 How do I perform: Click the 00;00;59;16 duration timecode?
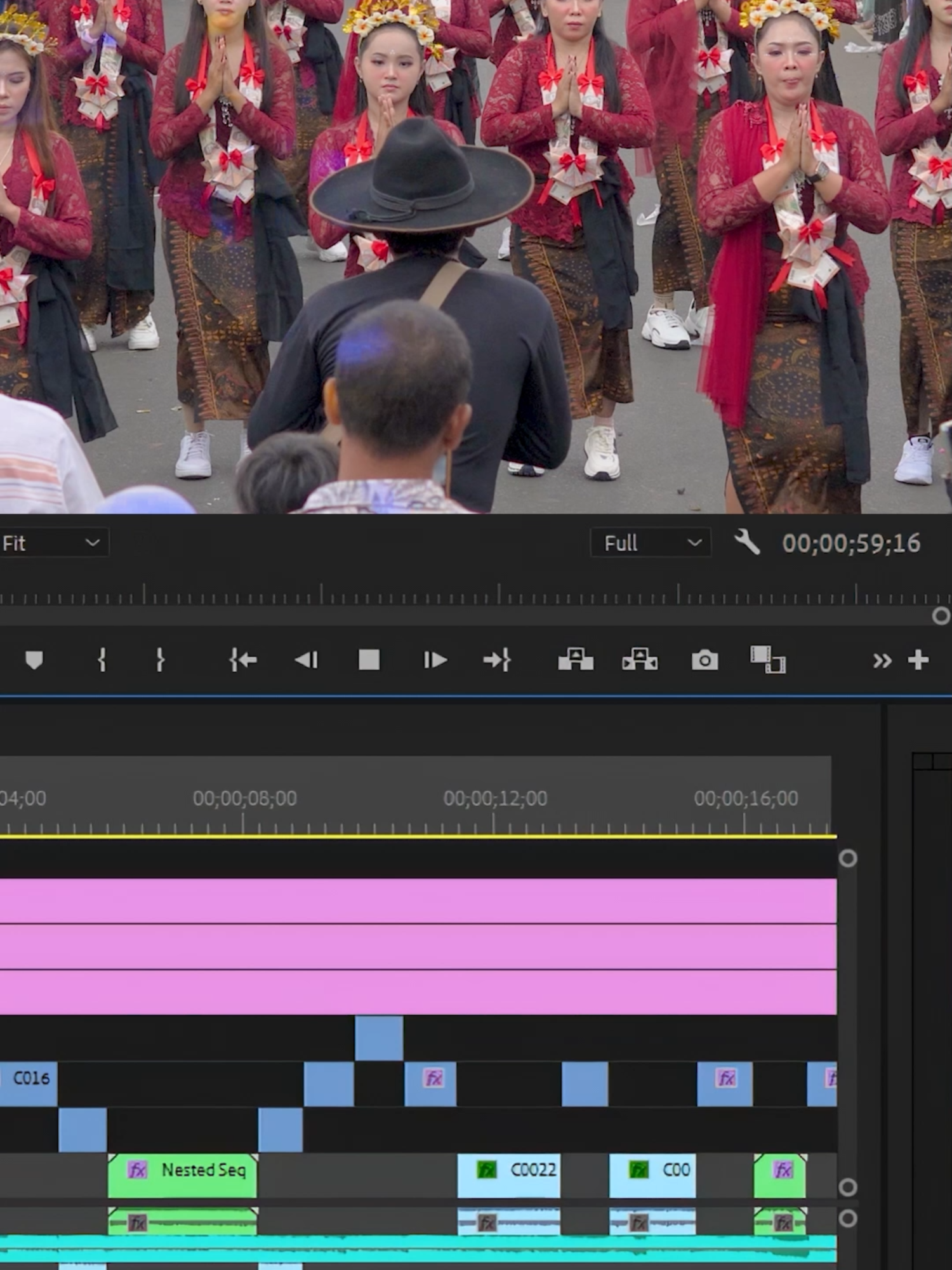851,544
